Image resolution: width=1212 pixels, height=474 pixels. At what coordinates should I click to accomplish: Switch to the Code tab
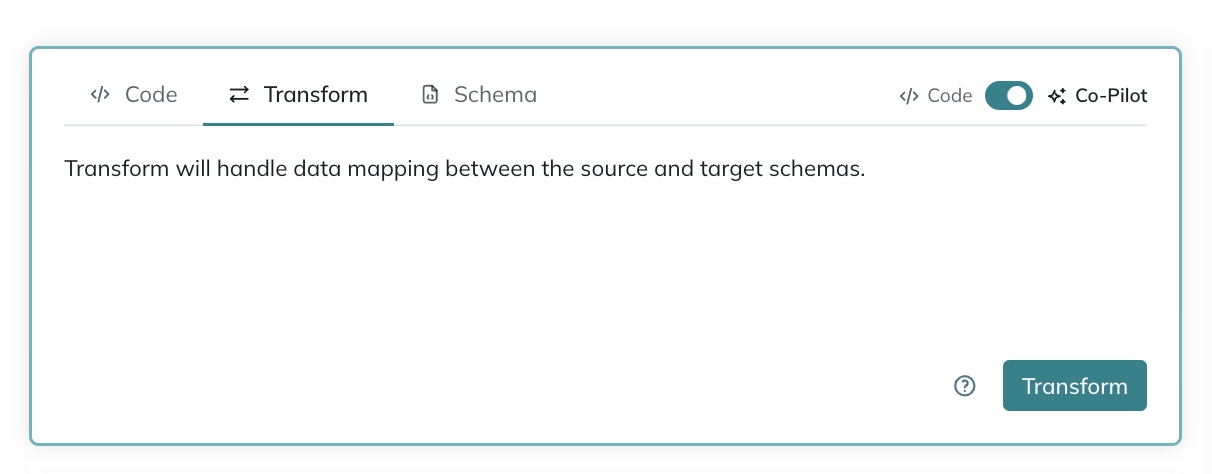coord(133,95)
